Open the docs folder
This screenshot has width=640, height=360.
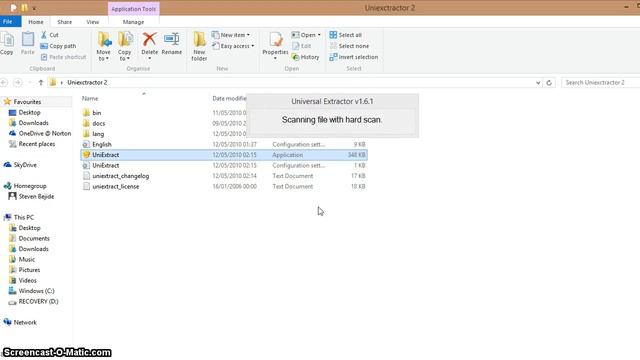point(98,123)
